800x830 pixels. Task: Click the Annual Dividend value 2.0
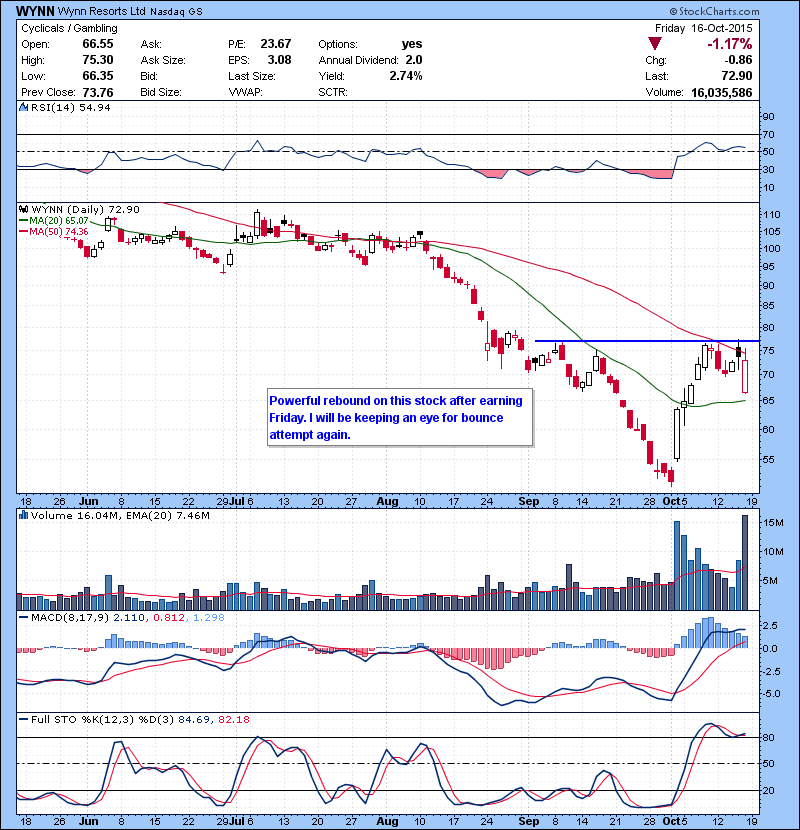[x=414, y=60]
